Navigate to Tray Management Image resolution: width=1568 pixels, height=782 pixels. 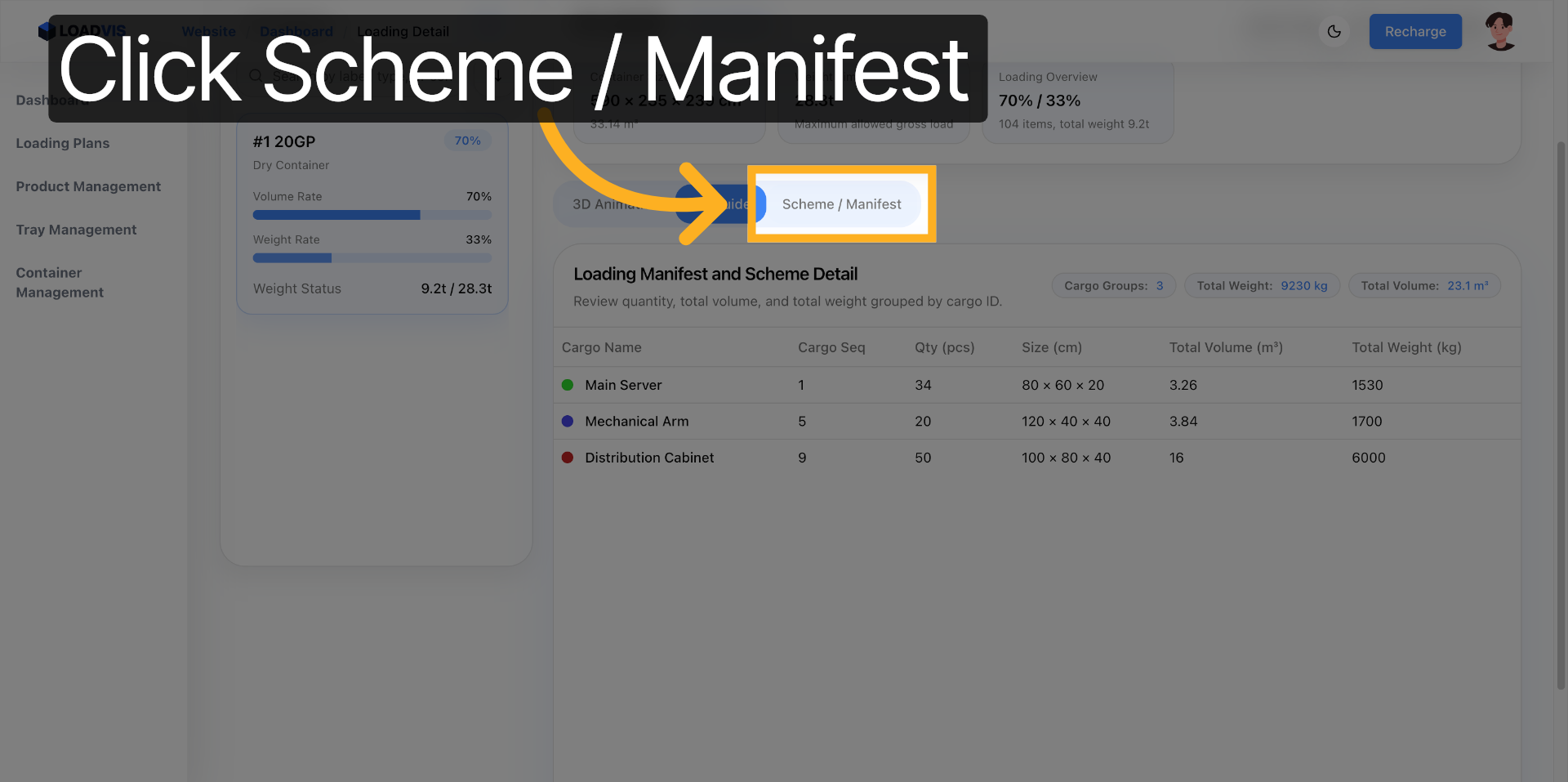[x=76, y=230]
